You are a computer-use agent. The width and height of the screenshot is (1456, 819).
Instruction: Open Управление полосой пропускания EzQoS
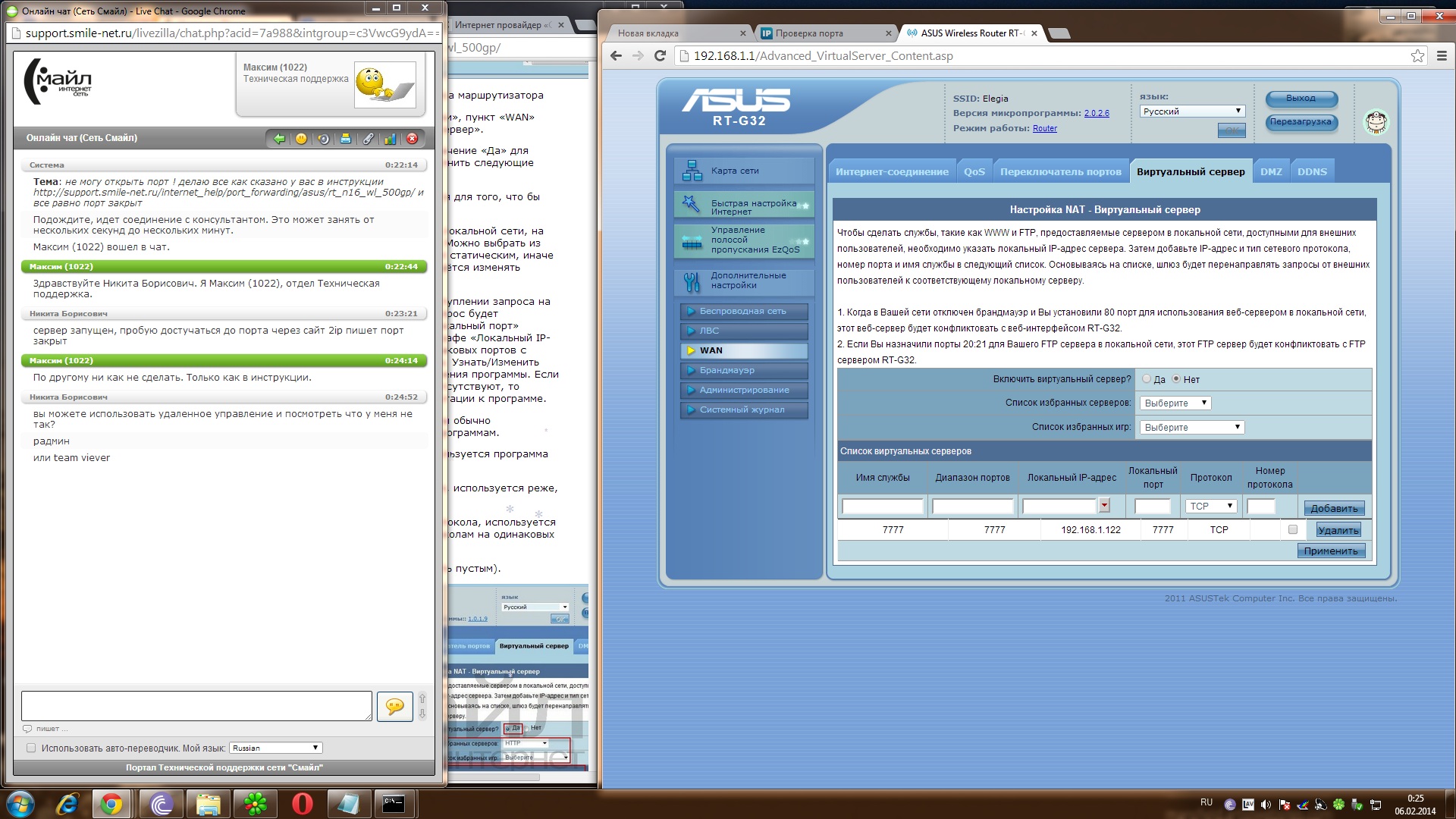click(743, 240)
